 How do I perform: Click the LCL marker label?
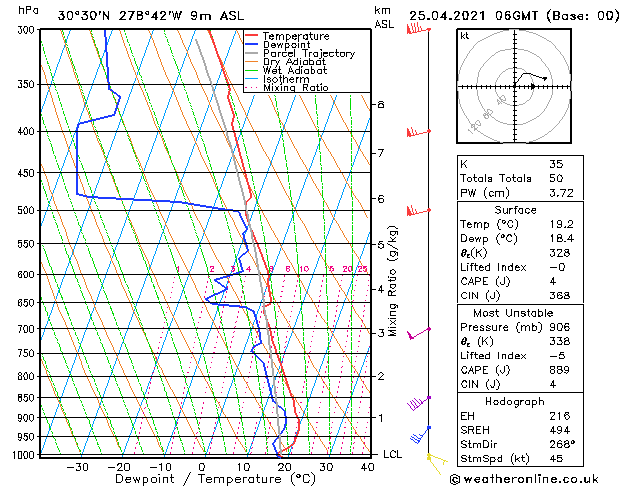point(392,454)
